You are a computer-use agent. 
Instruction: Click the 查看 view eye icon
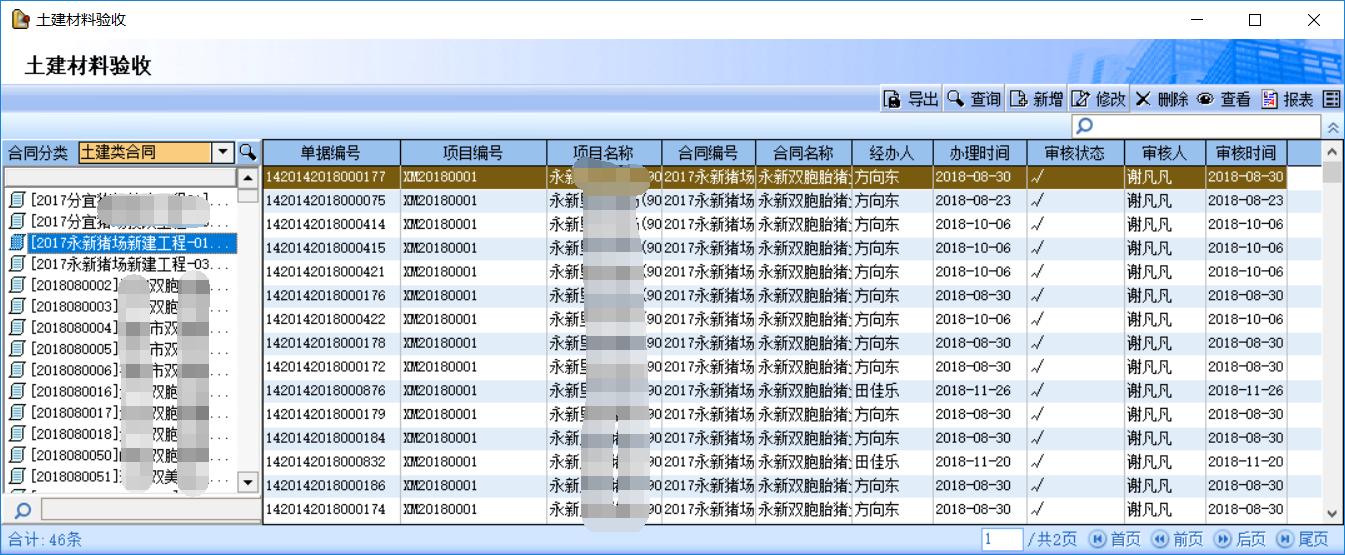(x=1224, y=99)
